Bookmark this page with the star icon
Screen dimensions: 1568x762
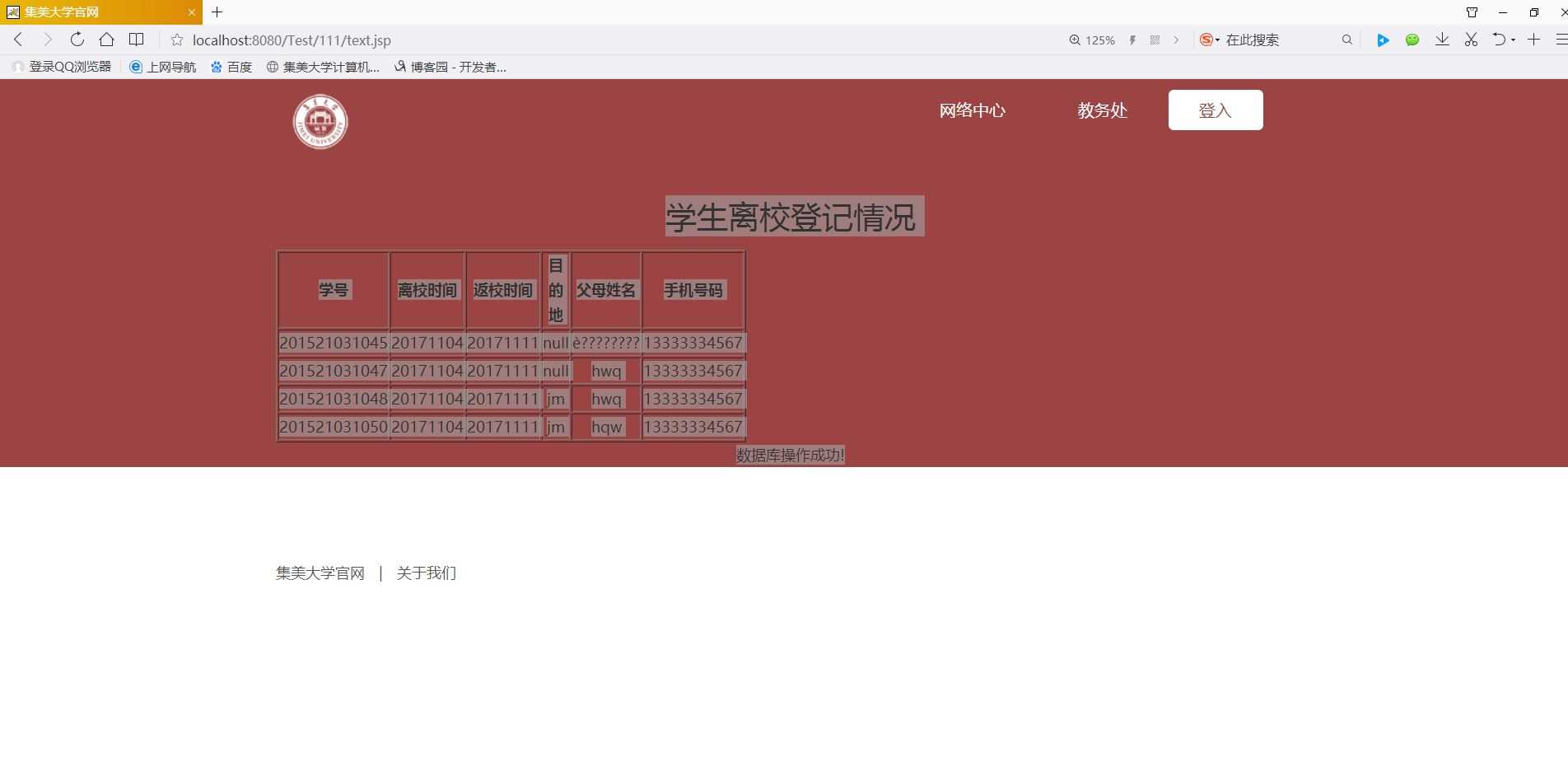click(176, 40)
